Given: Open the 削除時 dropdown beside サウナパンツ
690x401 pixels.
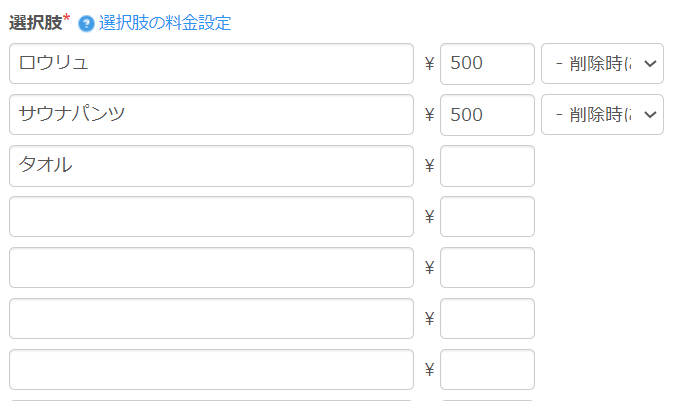Looking at the screenshot, I should [602, 115].
